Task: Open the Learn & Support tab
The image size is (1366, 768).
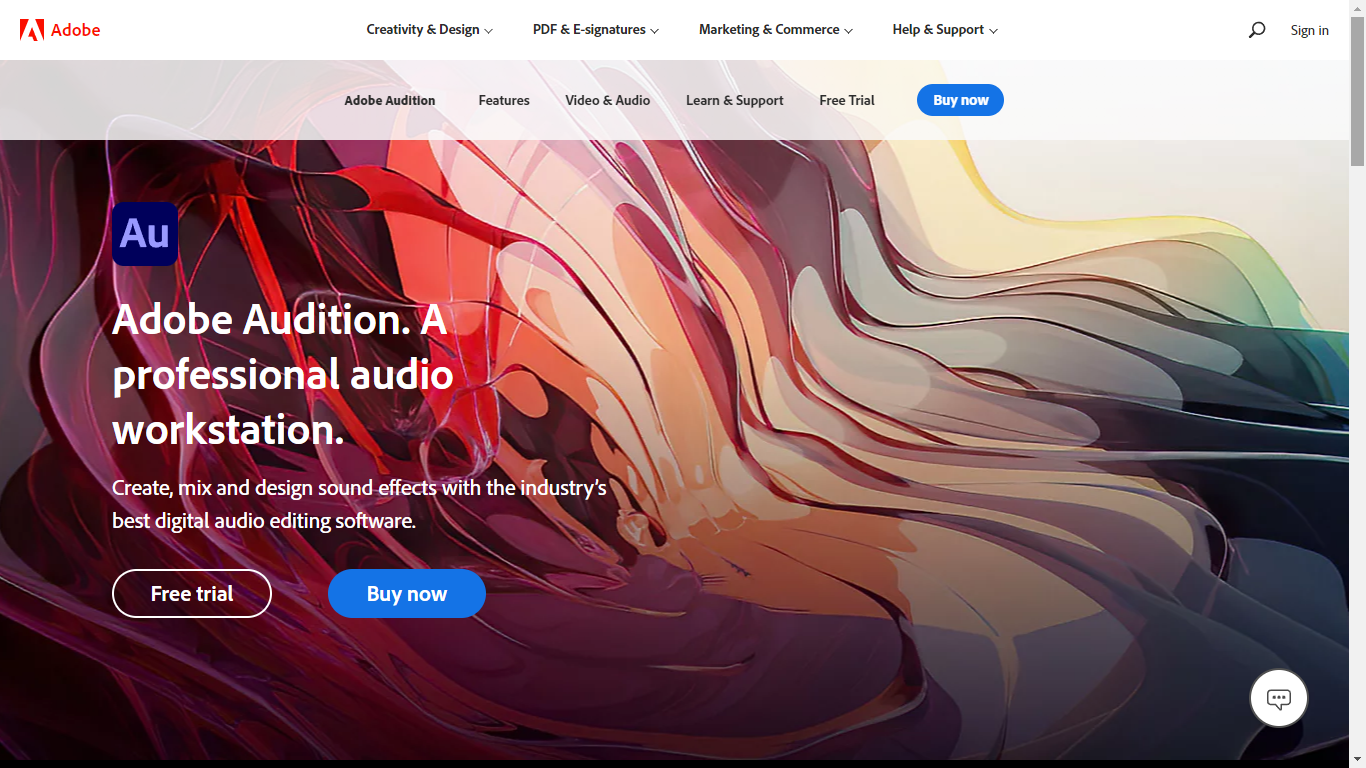Action: [735, 100]
